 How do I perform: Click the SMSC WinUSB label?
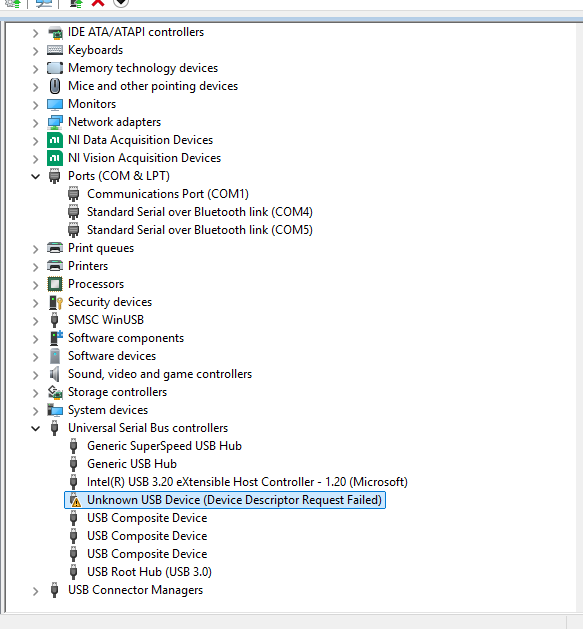coord(106,320)
